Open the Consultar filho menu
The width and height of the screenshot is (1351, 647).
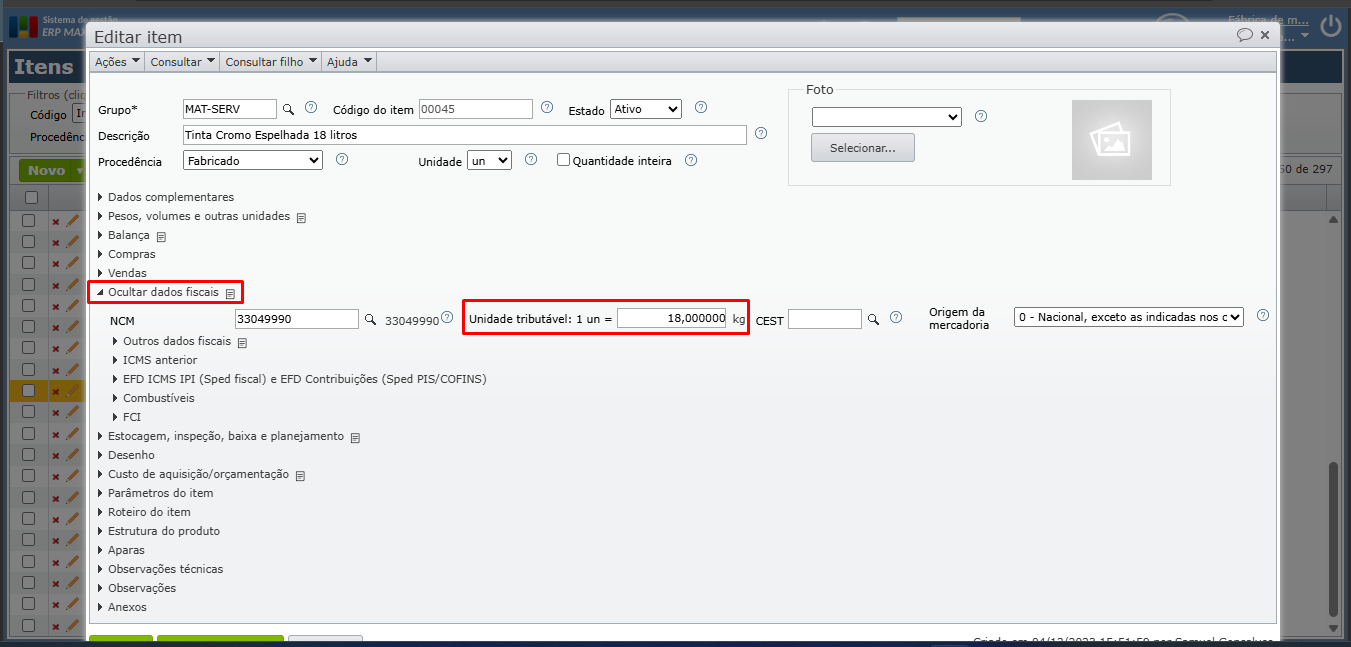coord(271,62)
